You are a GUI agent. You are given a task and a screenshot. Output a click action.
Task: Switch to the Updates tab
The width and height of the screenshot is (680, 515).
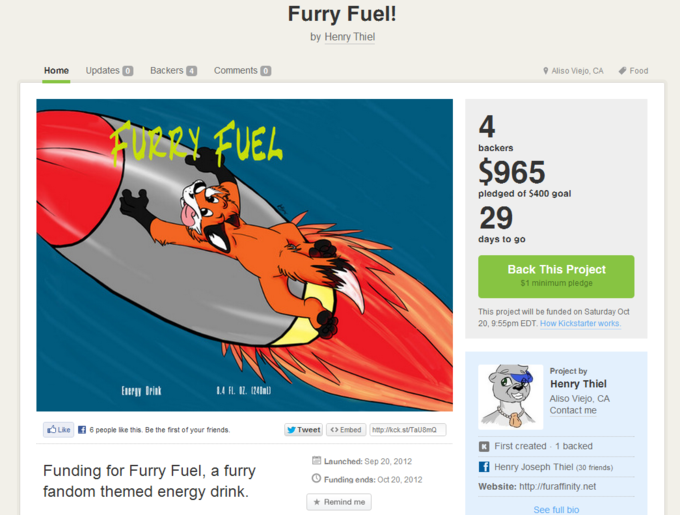[109, 71]
